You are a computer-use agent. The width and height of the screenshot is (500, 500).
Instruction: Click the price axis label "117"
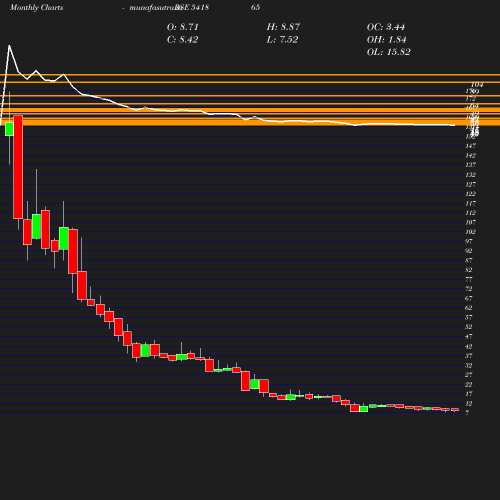pos(470,203)
